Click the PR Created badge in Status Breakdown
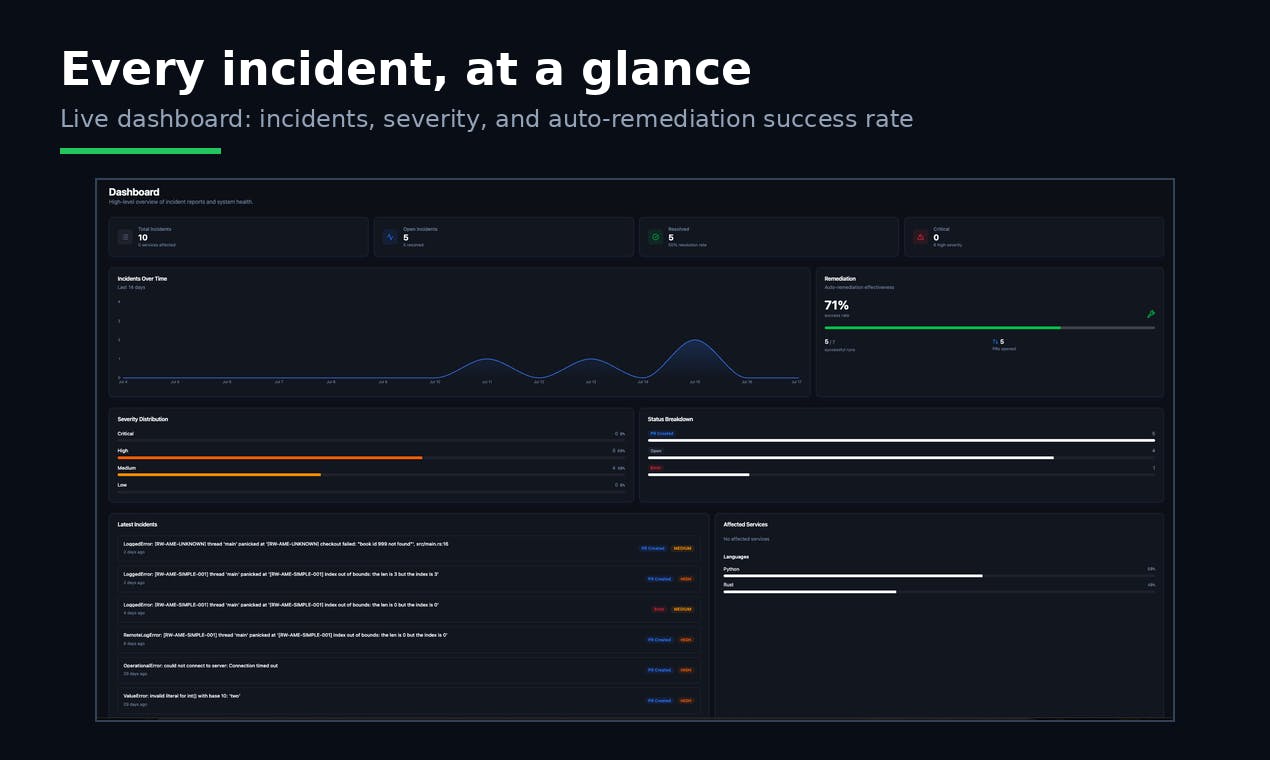The height and width of the screenshot is (760, 1270). point(662,434)
